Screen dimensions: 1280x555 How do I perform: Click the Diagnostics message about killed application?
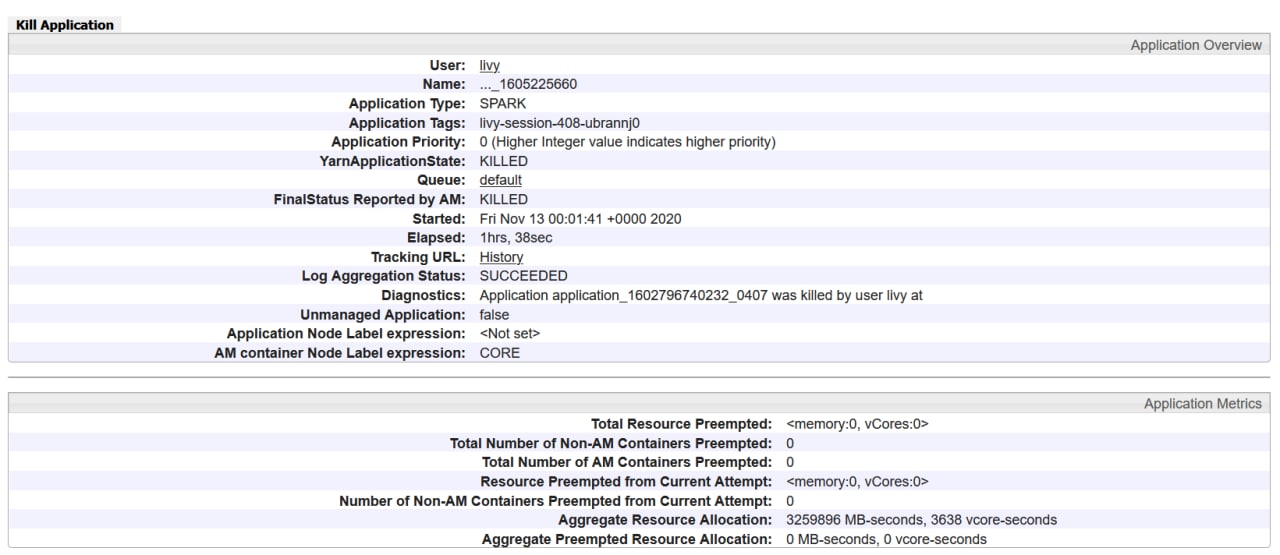point(700,295)
